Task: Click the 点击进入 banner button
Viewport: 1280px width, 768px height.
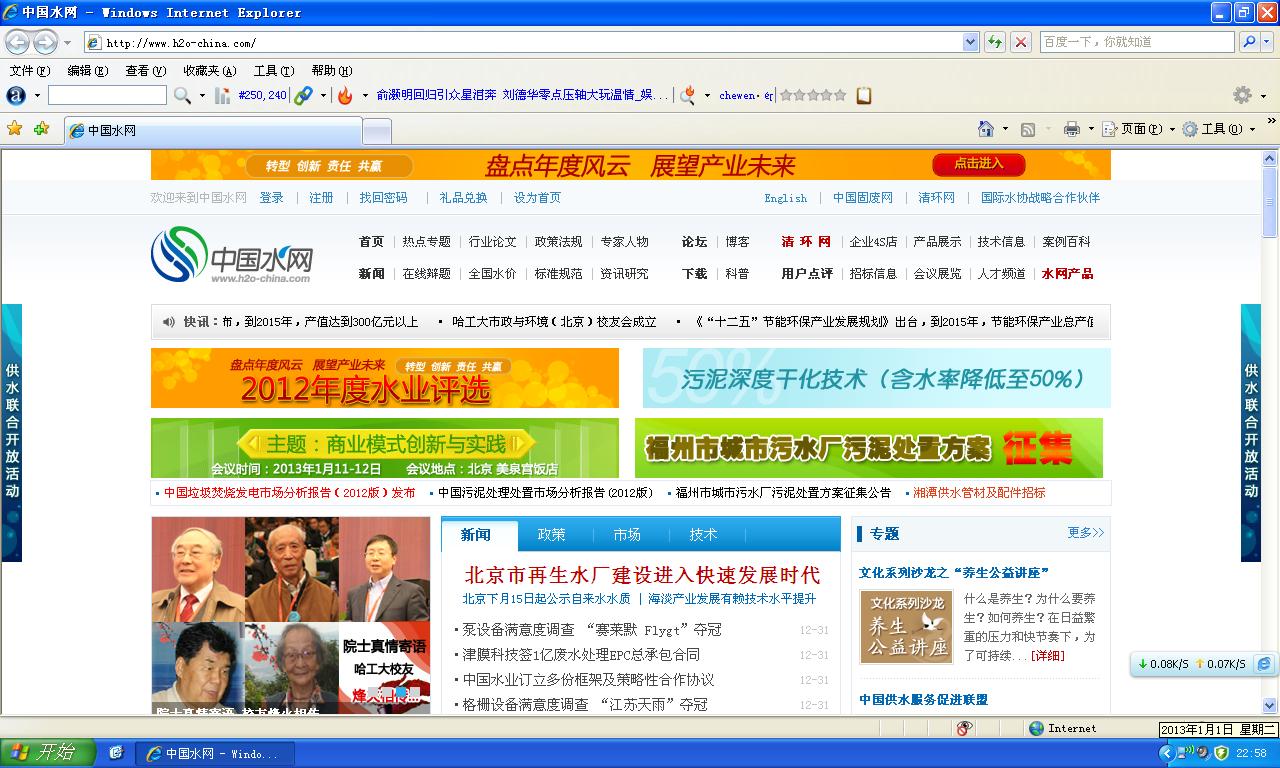Action: coord(979,163)
